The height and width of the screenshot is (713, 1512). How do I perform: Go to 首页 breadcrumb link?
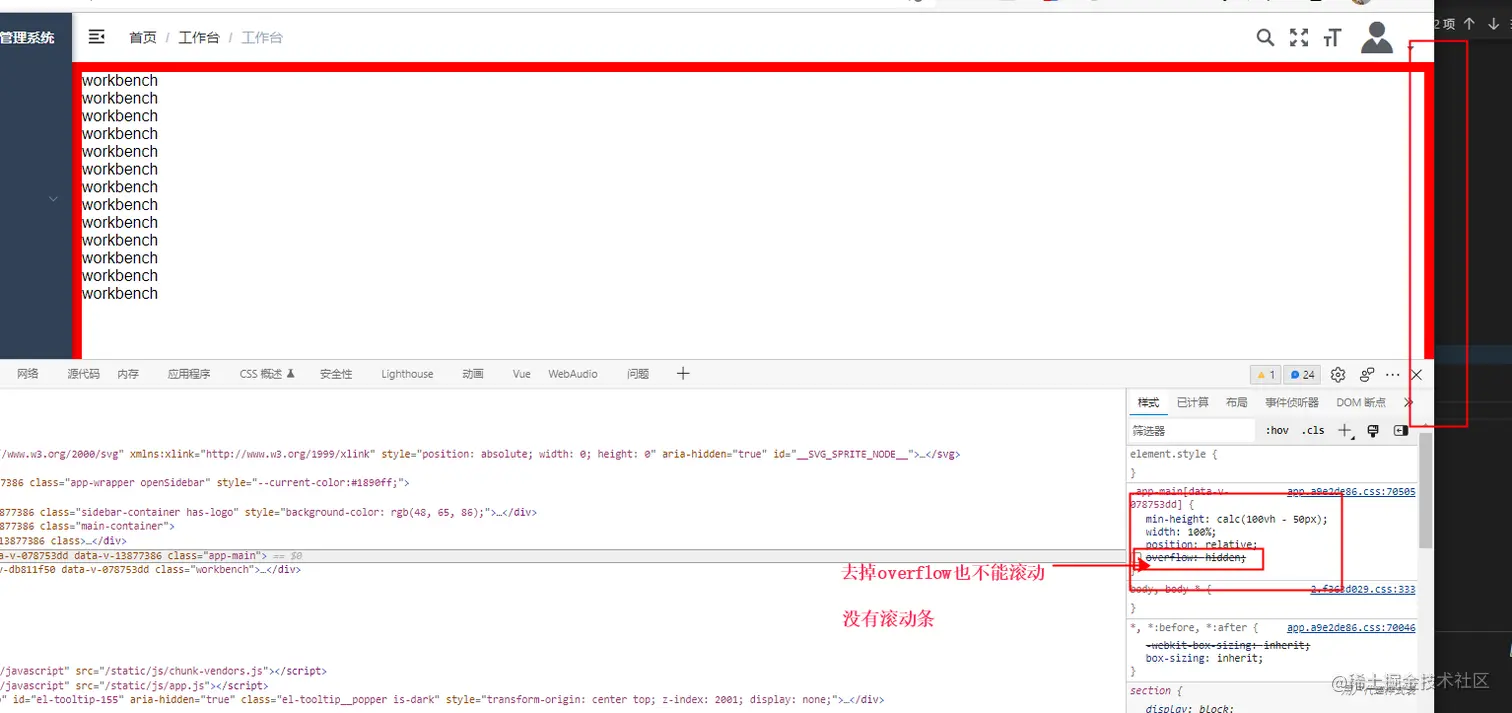click(143, 38)
